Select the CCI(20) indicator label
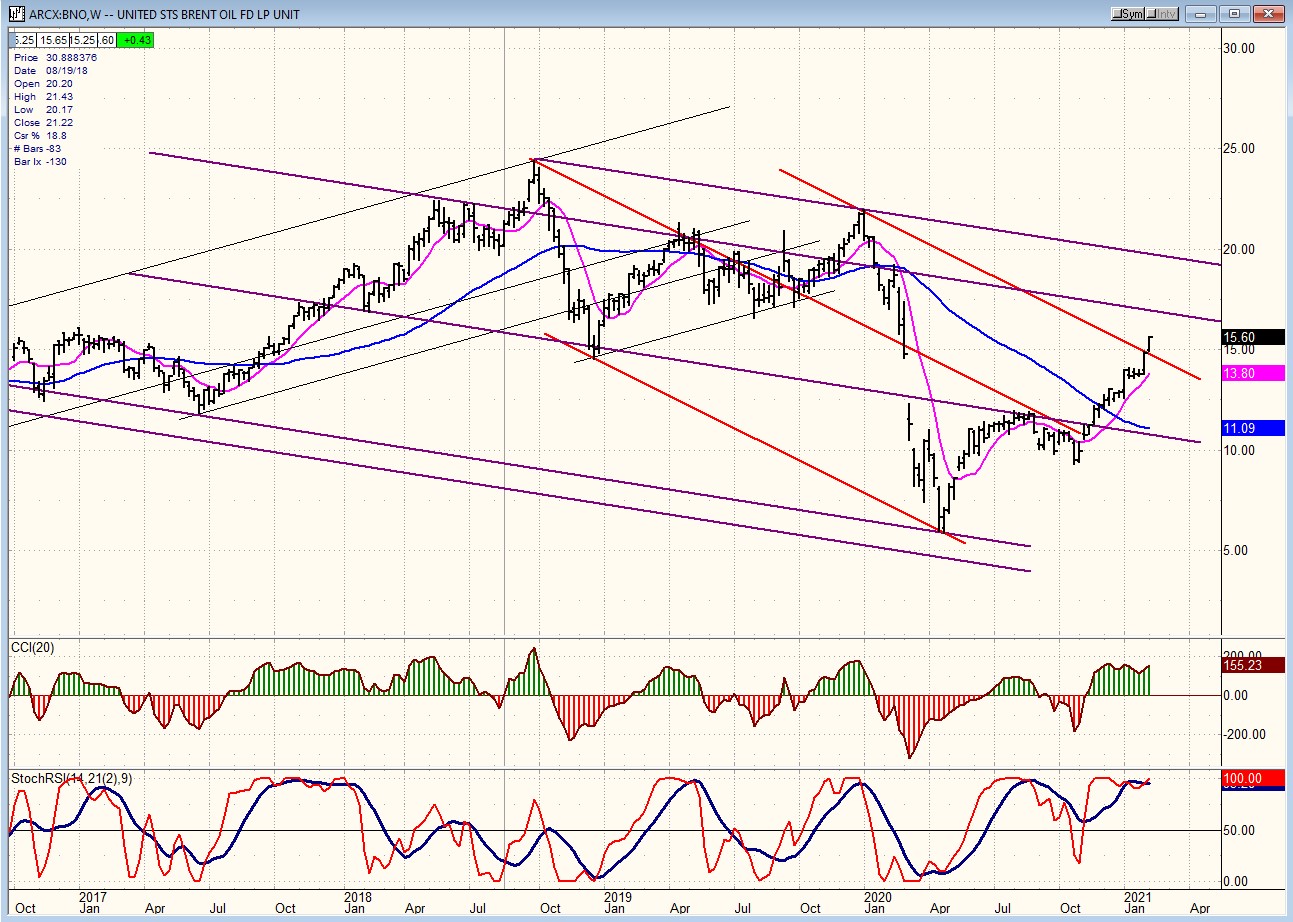The image size is (1293, 922). point(32,647)
